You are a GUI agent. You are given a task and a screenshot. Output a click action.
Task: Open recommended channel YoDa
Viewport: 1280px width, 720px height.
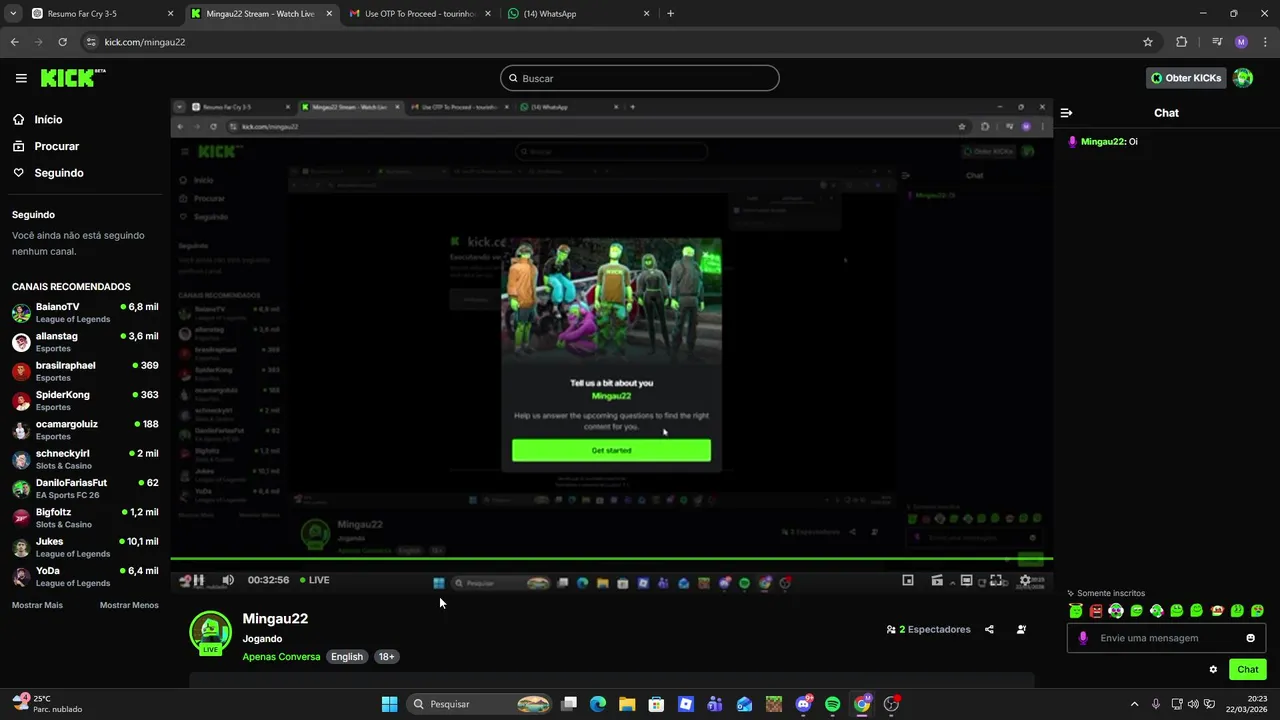(x=85, y=576)
